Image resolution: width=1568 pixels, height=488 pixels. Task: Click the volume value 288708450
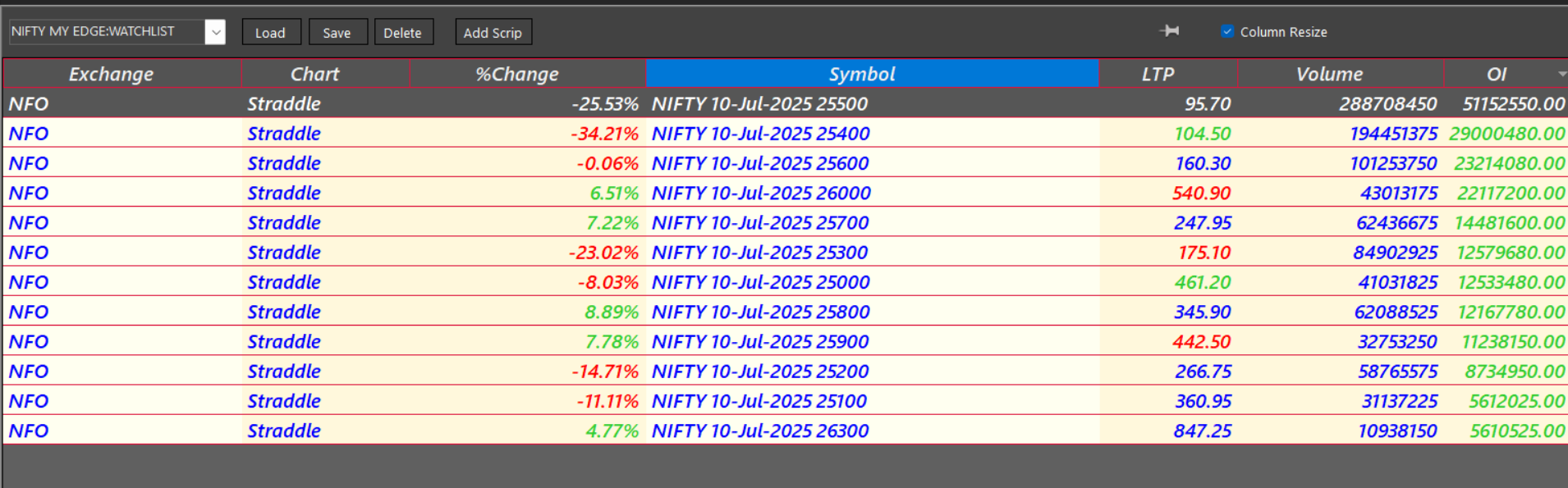tap(1388, 104)
